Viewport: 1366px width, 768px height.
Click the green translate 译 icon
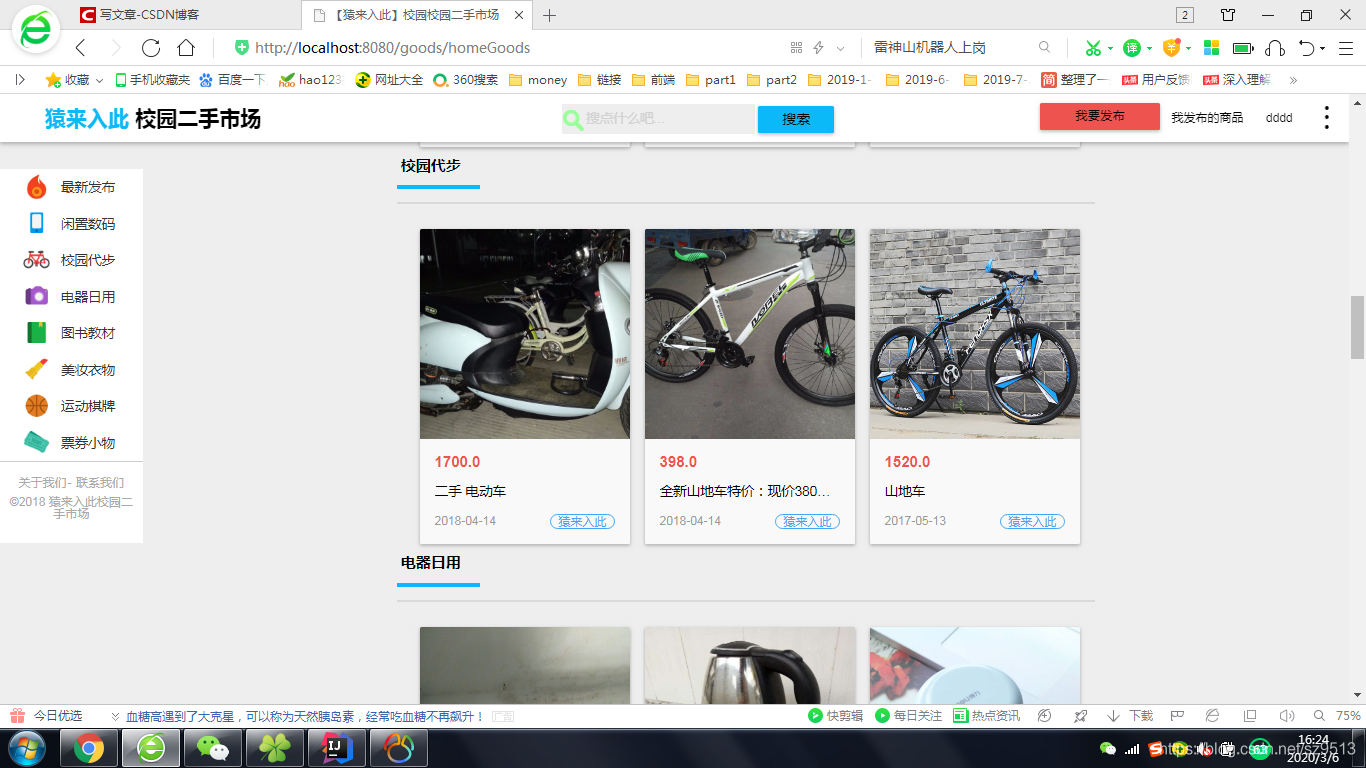[1131, 48]
